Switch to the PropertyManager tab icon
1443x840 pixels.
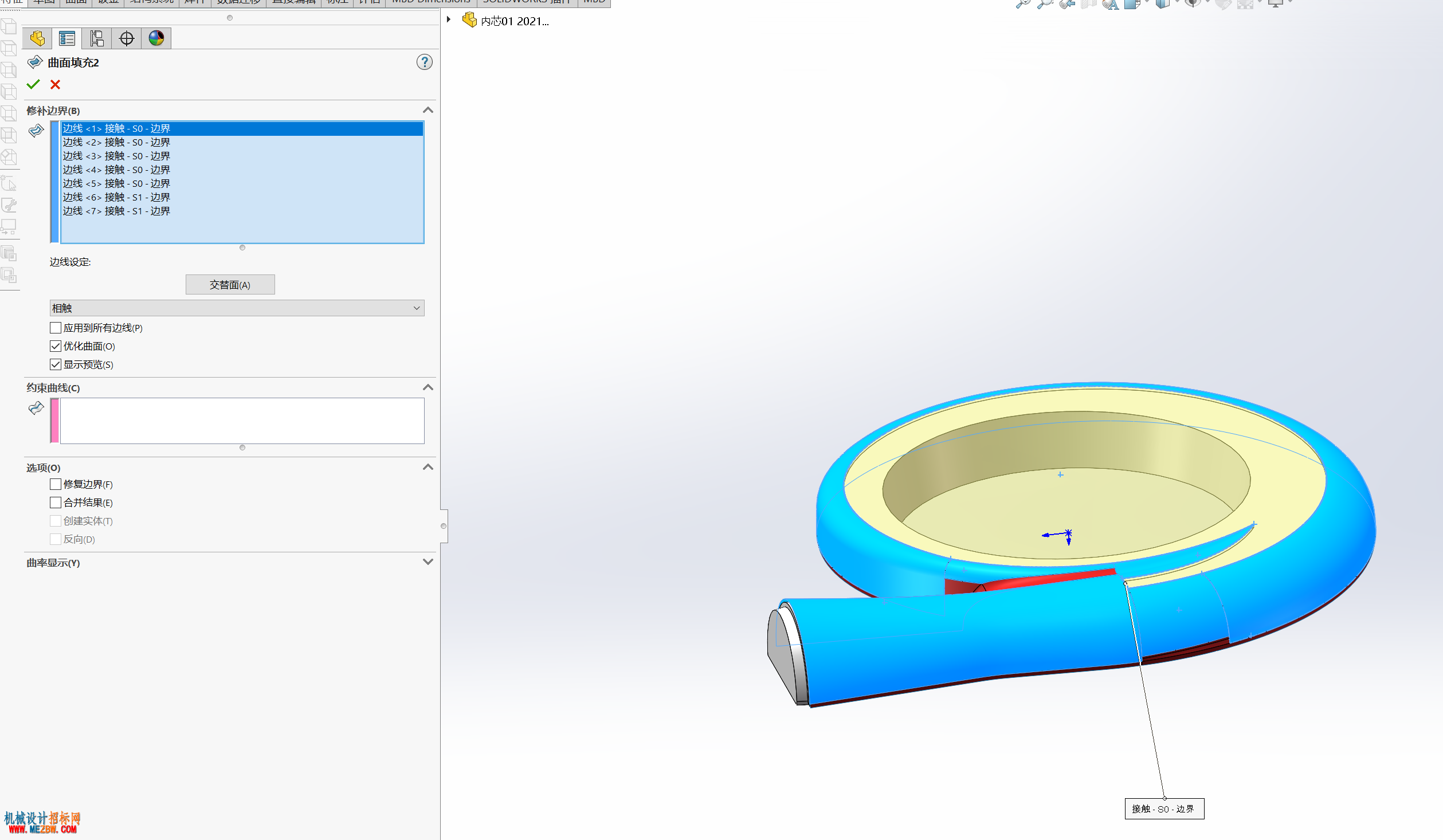point(67,38)
